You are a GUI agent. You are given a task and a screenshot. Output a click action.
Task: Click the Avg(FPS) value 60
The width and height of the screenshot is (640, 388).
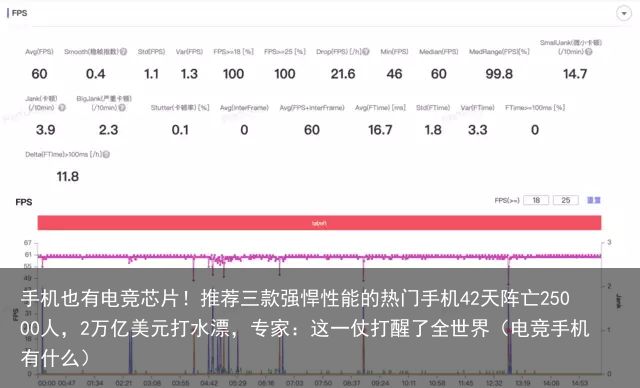point(39,74)
